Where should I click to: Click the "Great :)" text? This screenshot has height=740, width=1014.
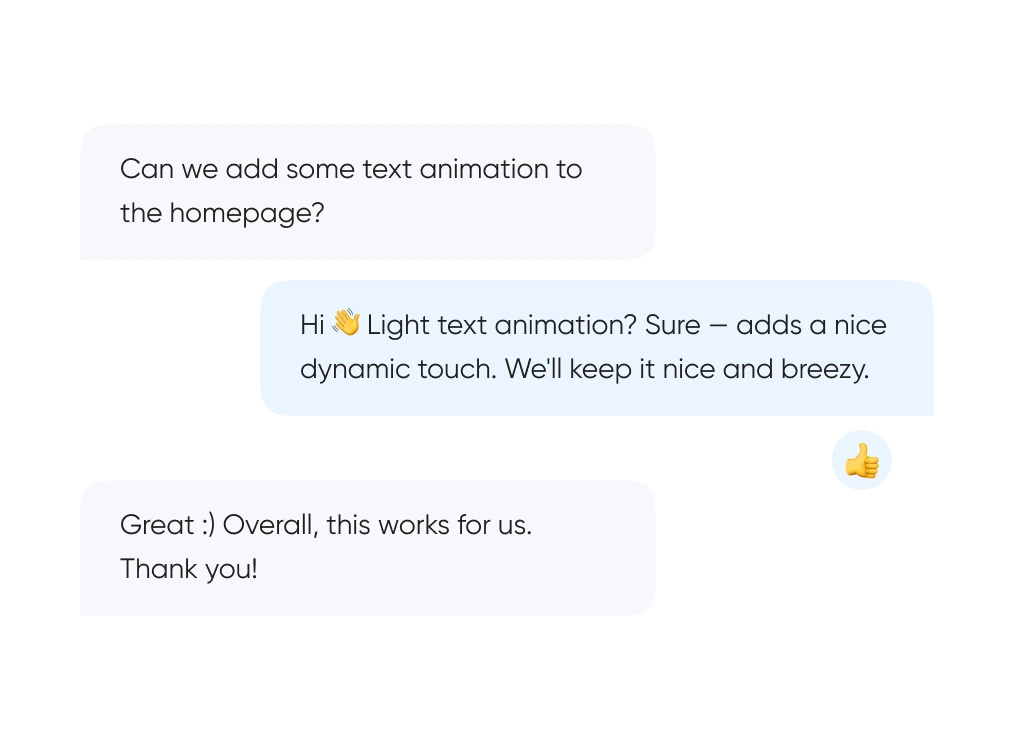pyautogui.click(x=167, y=525)
